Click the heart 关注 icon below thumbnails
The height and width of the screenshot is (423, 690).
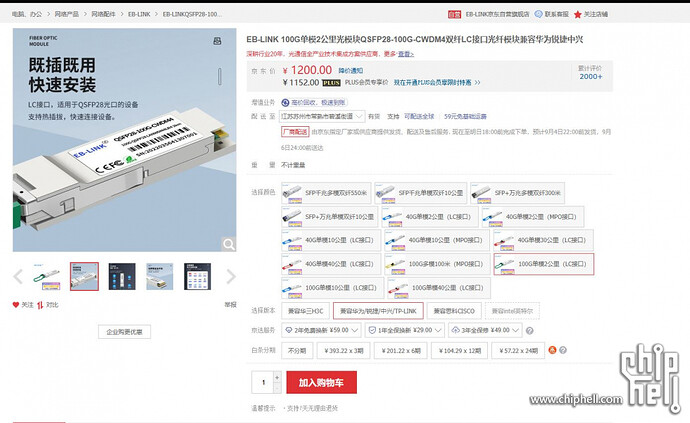[x=16, y=304]
